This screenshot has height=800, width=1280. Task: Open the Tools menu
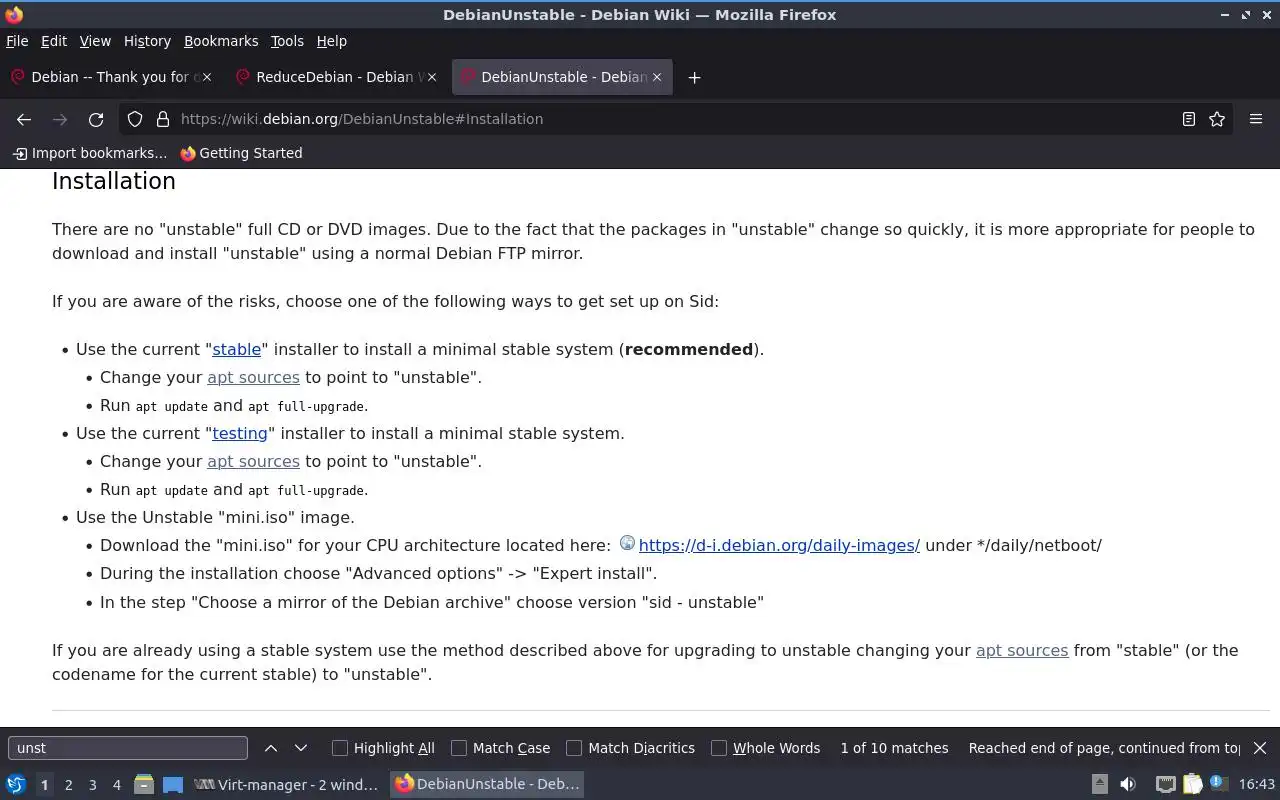[x=287, y=41]
